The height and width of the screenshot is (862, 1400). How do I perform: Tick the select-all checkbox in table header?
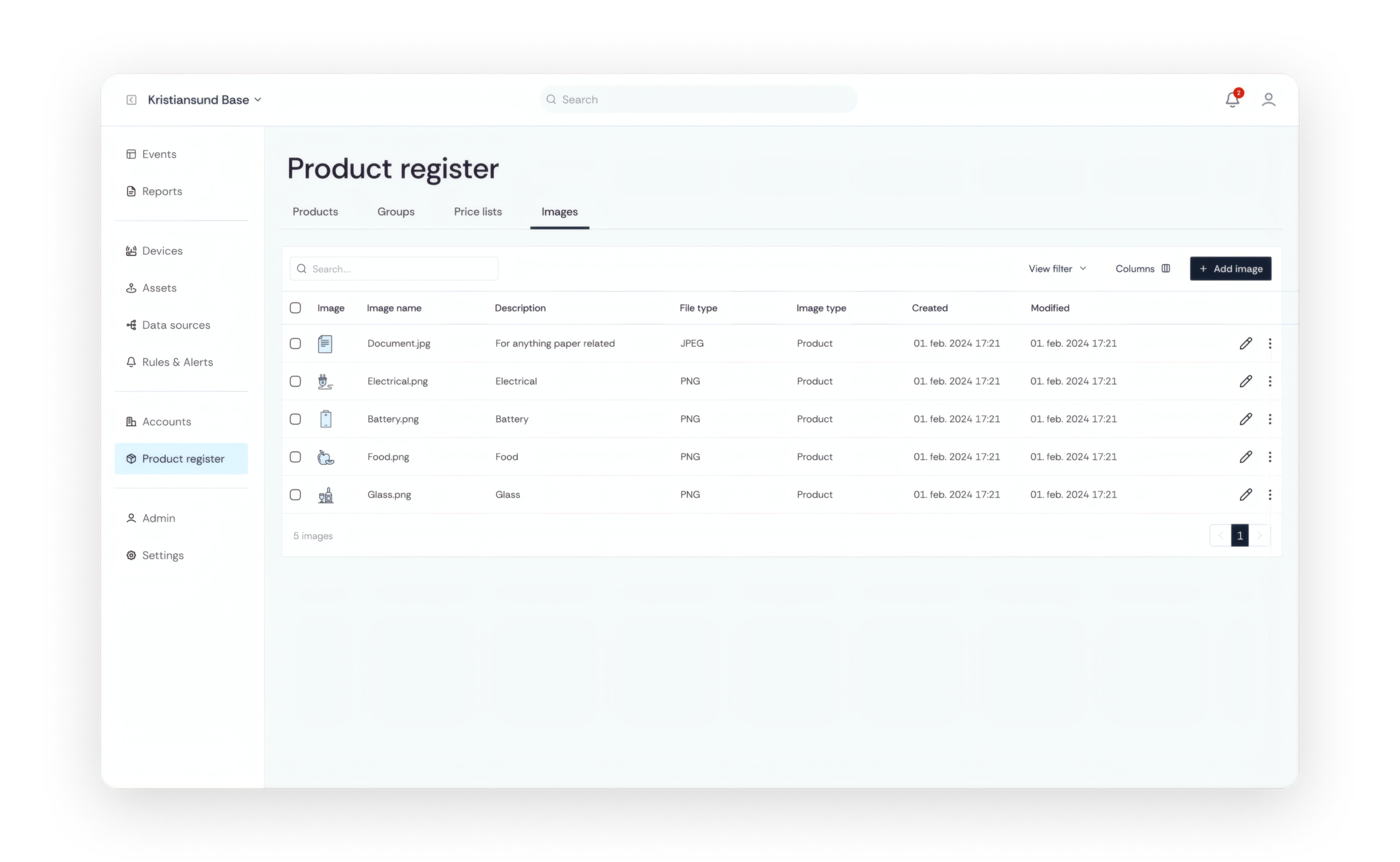[x=295, y=308]
